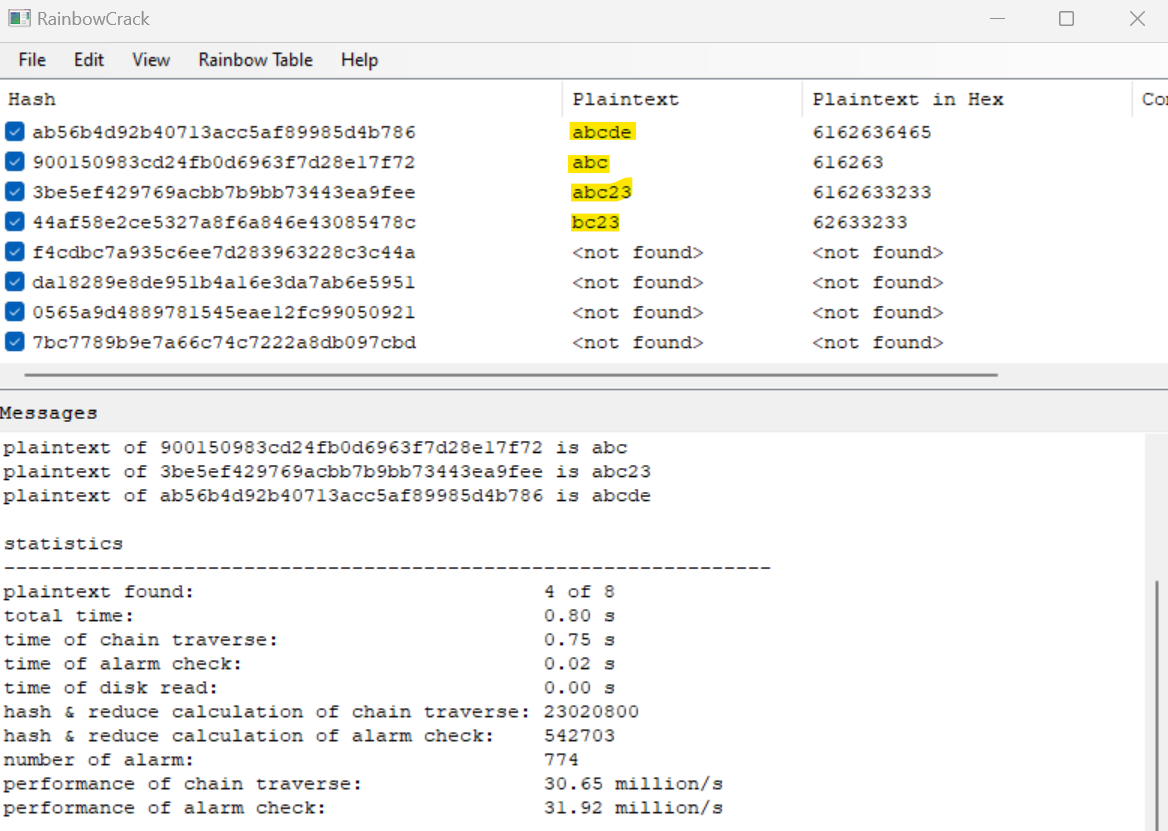Click the 'Messages' panel label
Image resolution: width=1168 pixels, height=831 pixels.
click(49, 413)
